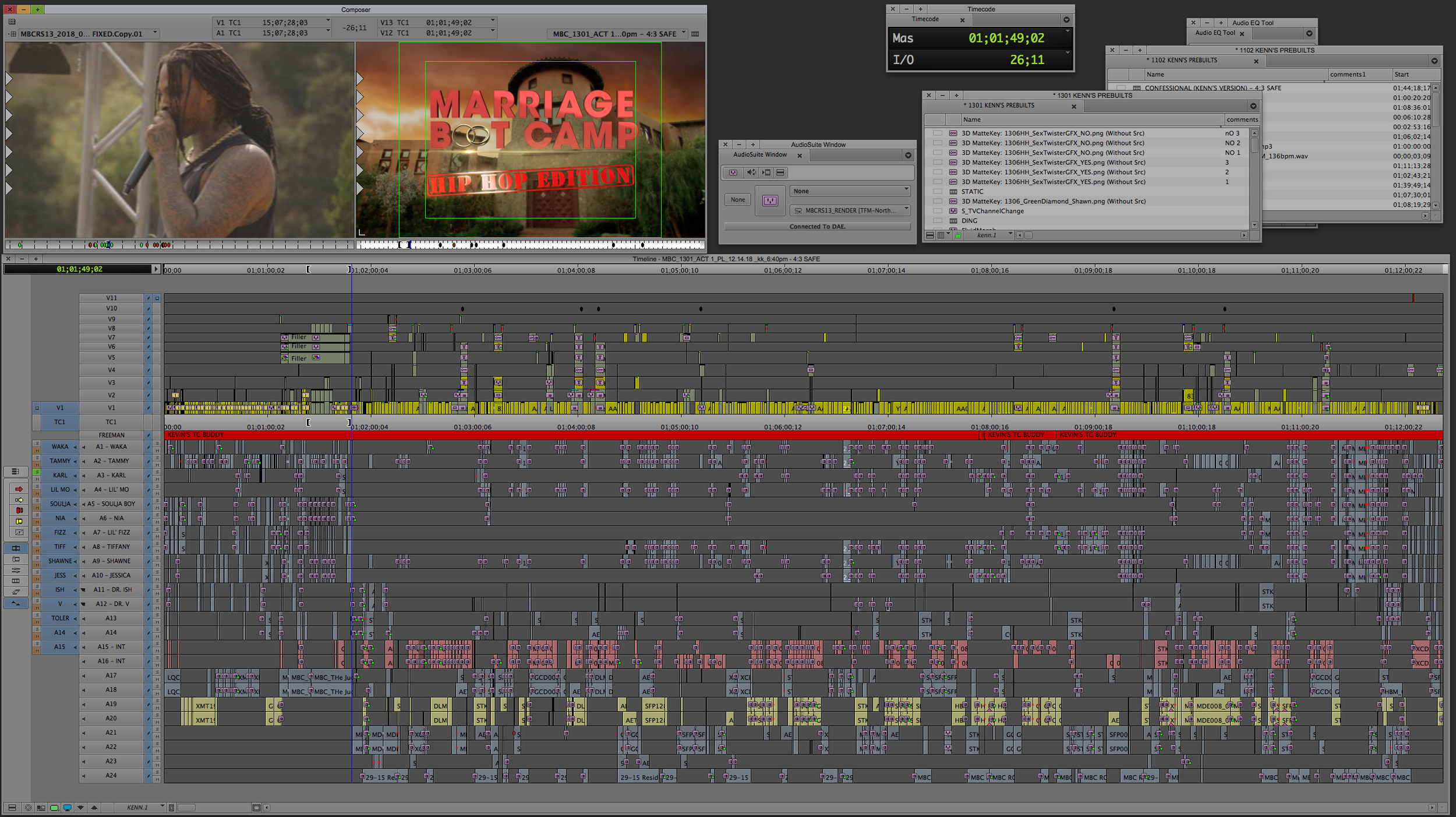Click the purple plug-in icon in the AudioSuite toolbar
The image size is (1456, 817).
(x=733, y=172)
